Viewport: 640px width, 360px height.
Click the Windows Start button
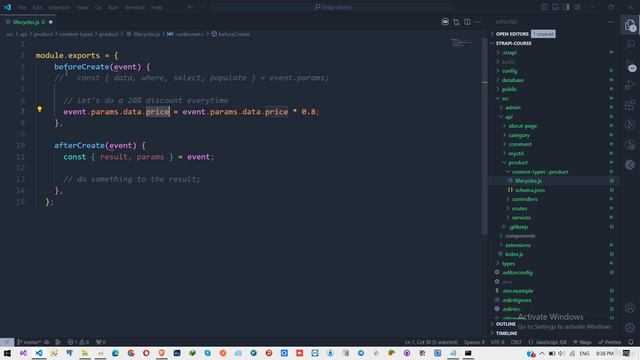point(7,353)
